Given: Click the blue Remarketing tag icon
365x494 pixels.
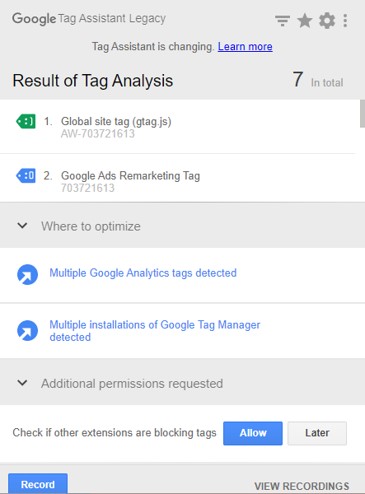Looking at the screenshot, I should 26,176.
